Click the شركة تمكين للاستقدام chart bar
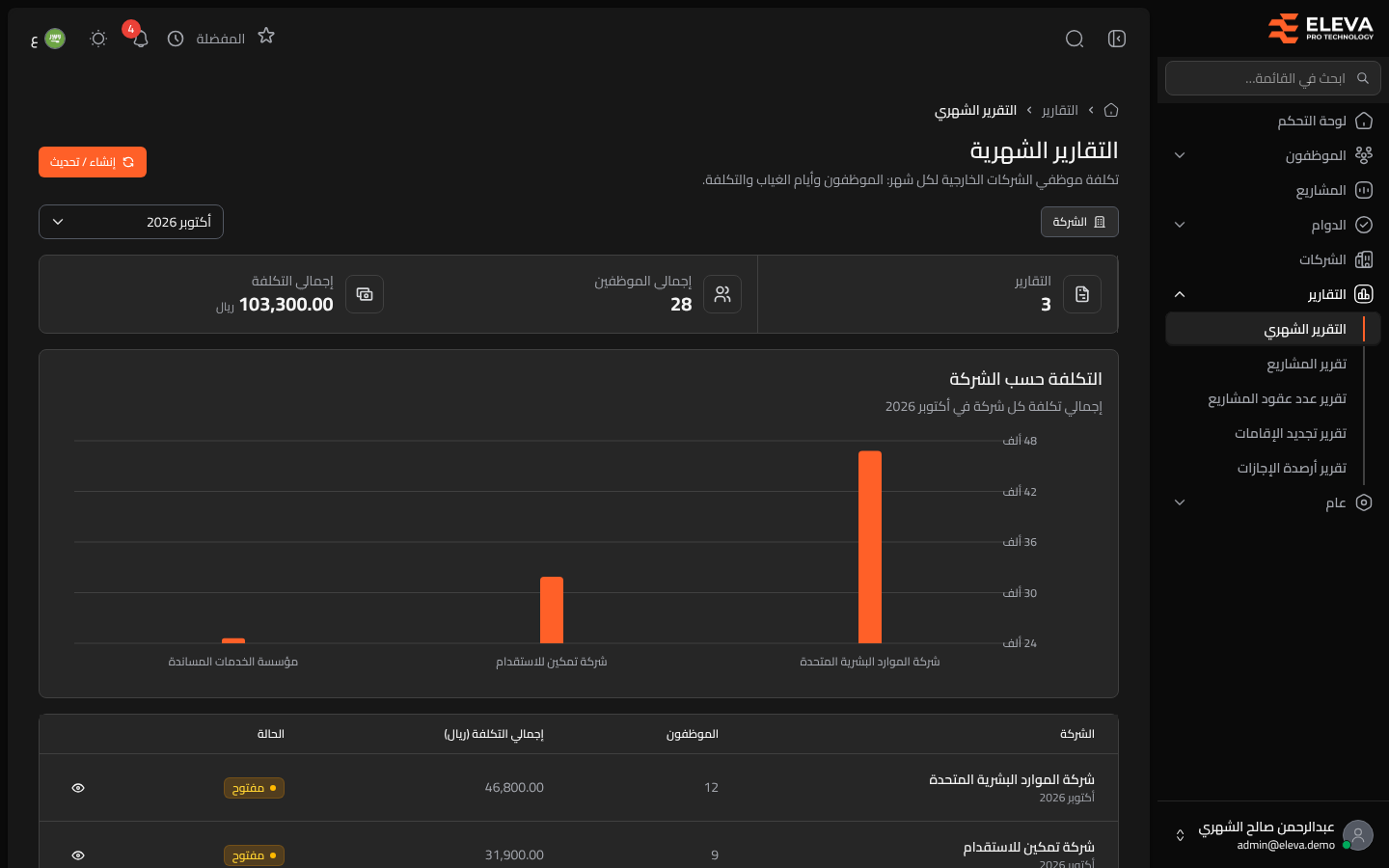This screenshot has height=868, width=1389. pyautogui.click(x=552, y=610)
